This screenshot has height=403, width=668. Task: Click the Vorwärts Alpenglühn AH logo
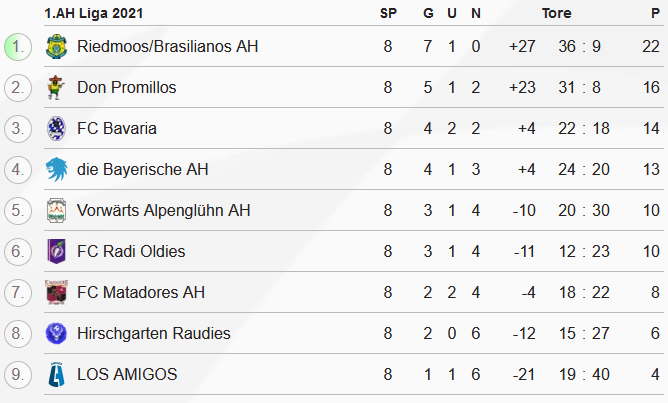click(56, 211)
